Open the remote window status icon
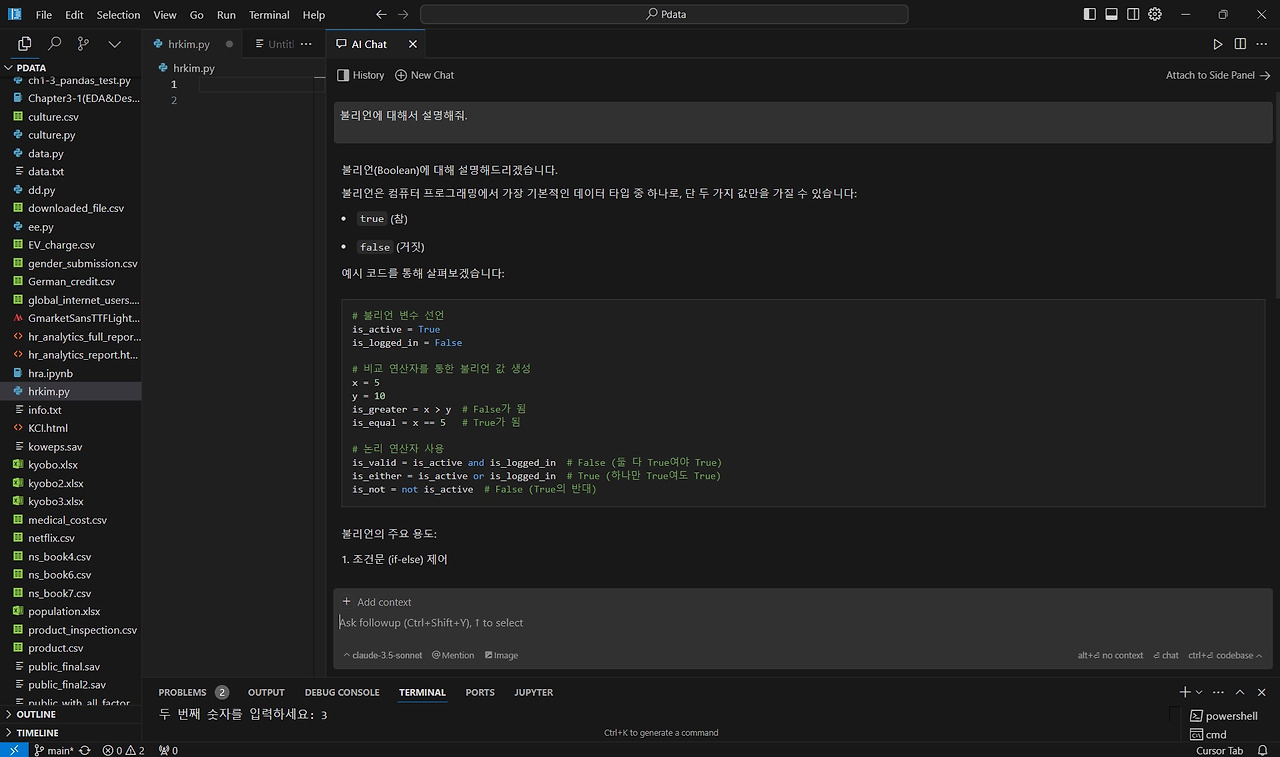The image size is (1280, 757). click(x=13, y=750)
